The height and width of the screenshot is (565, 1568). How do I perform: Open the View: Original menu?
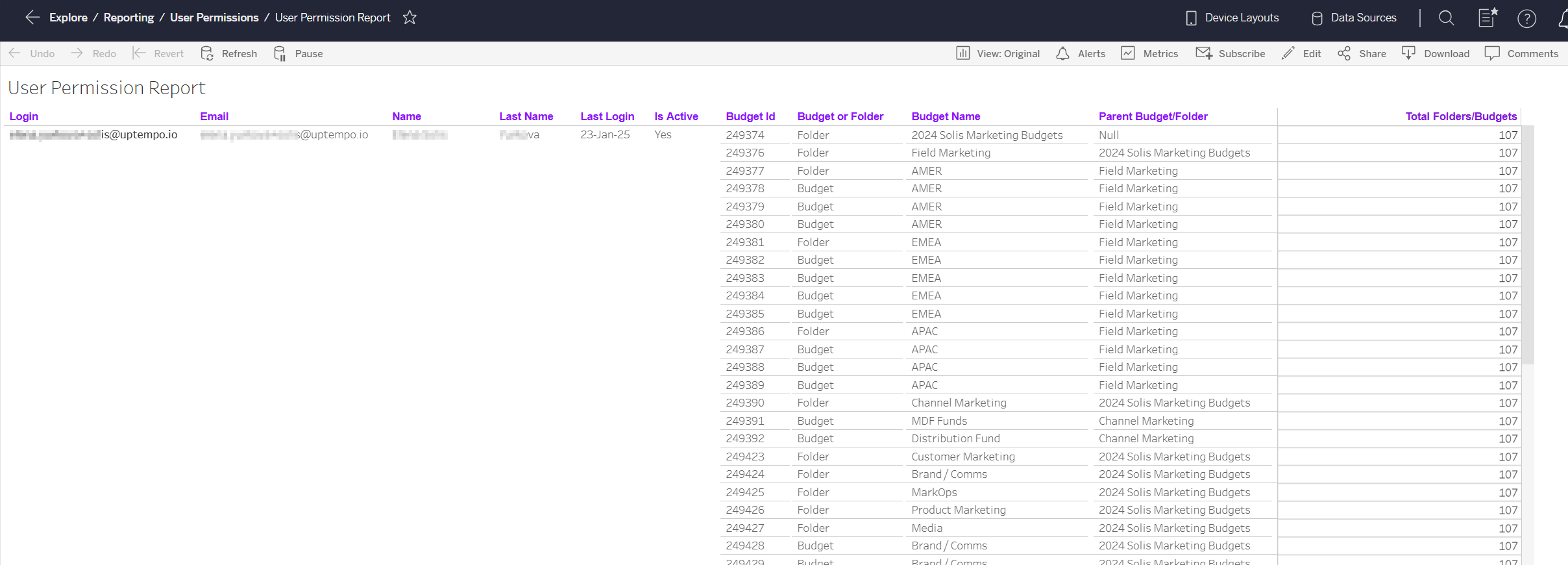pos(998,53)
